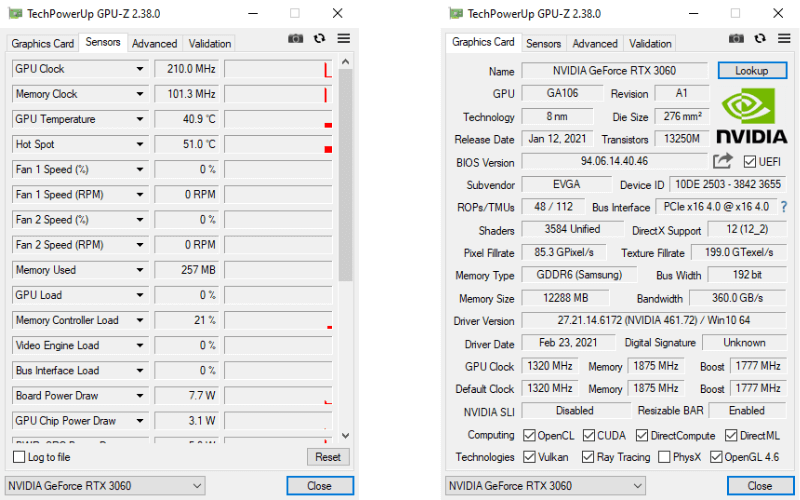Click BIOS Version field 94.06.14.40.46
Viewport: 800px width, 500px height.
point(614,161)
